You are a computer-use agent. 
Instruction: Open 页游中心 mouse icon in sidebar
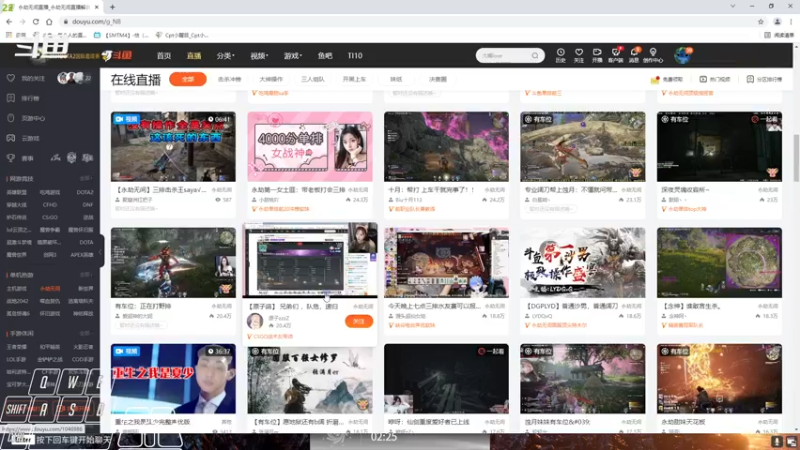point(11,118)
